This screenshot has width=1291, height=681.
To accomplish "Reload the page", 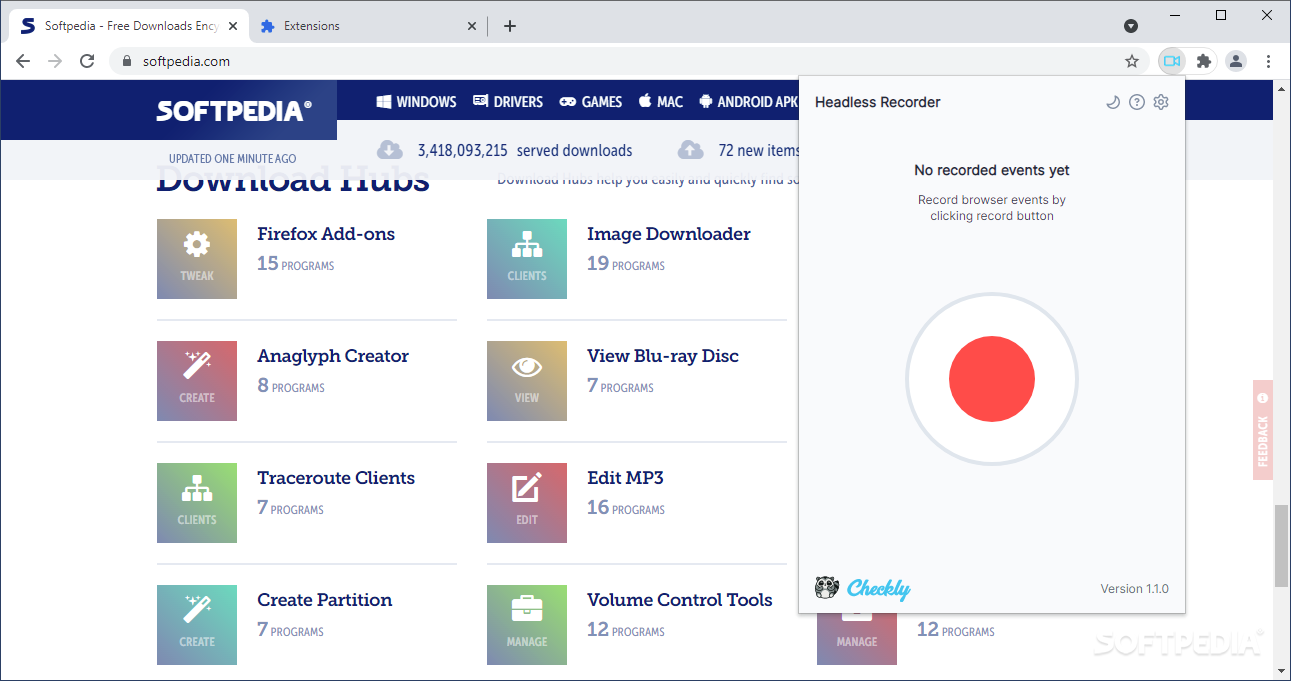I will [x=87, y=61].
